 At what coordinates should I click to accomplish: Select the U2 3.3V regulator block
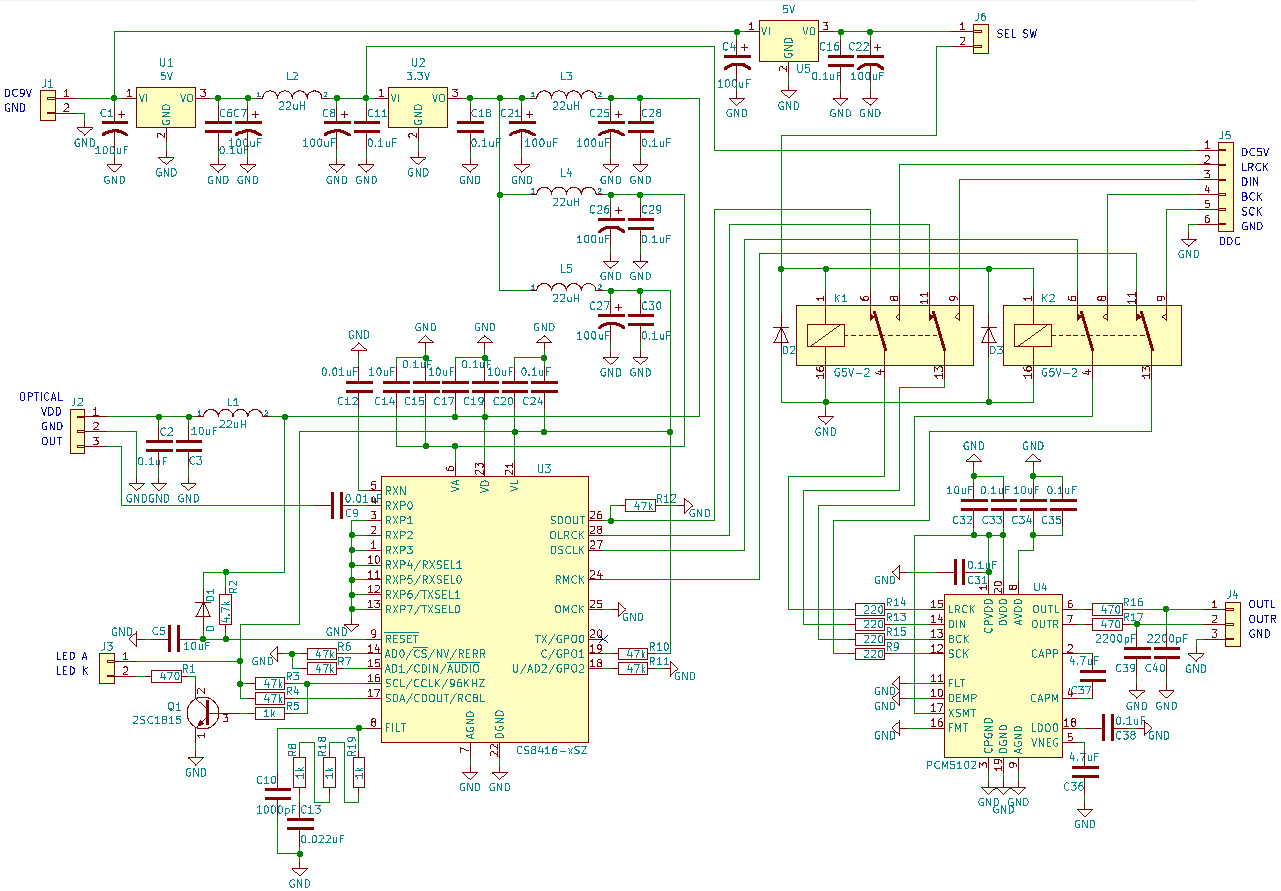pyautogui.click(x=418, y=107)
